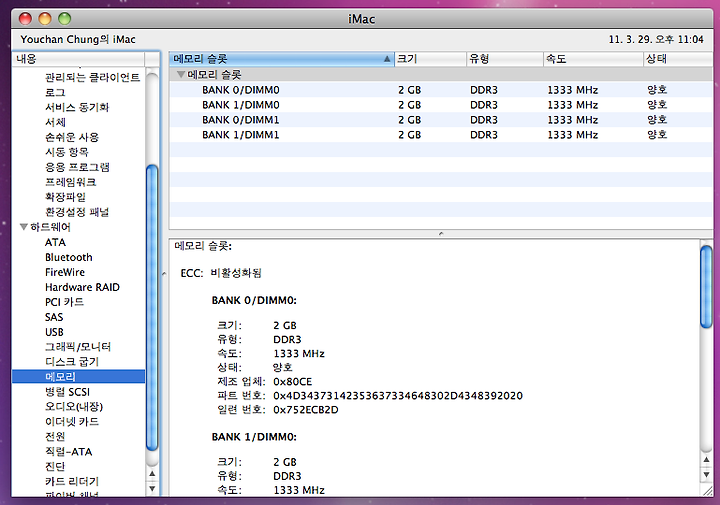This screenshot has height=505, width=720.
Task: Select the BANK 1/DIMM0 row
Action: pyautogui.click(x=441, y=105)
